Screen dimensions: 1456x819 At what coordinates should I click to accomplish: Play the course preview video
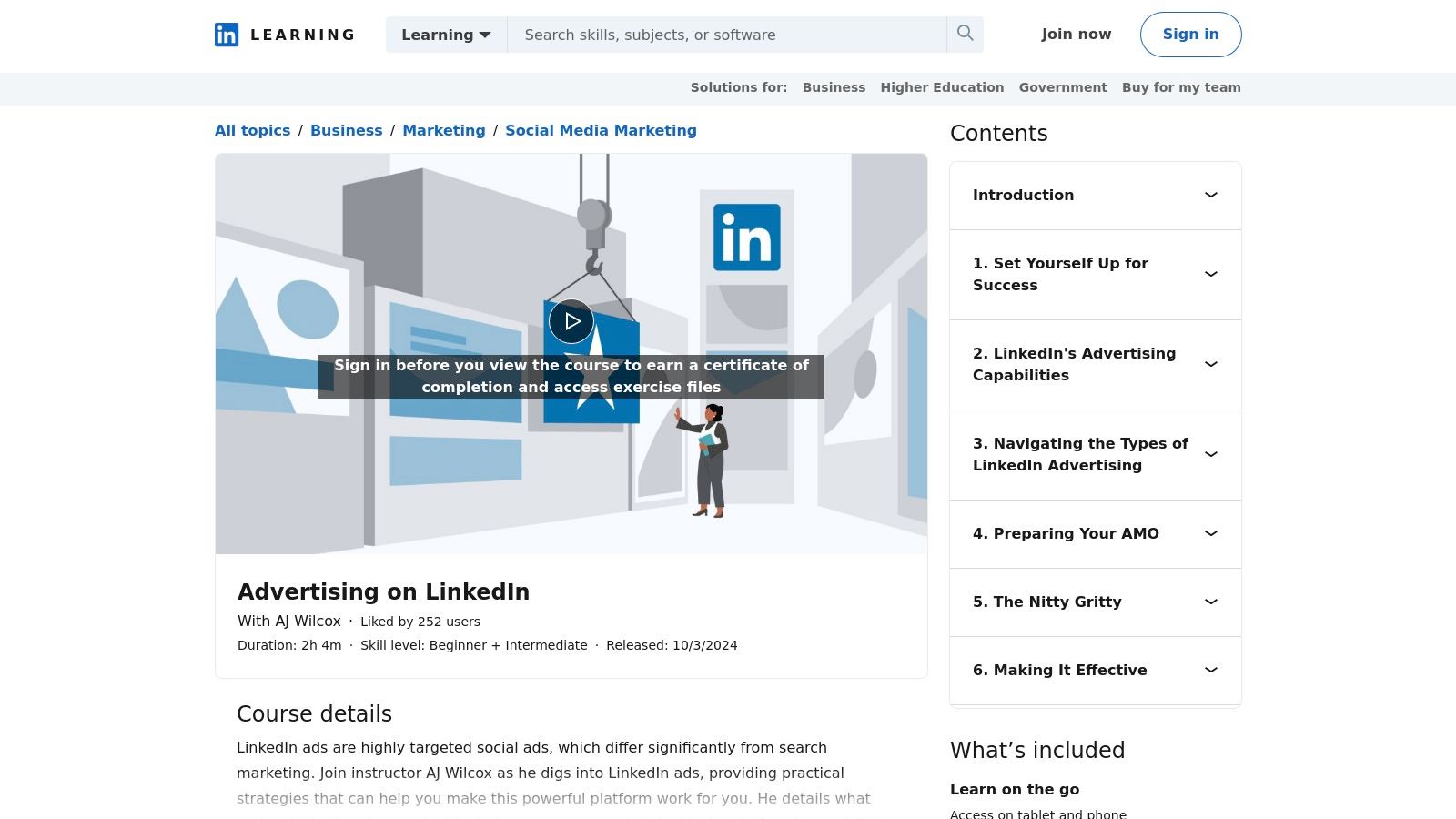tap(571, 320)
